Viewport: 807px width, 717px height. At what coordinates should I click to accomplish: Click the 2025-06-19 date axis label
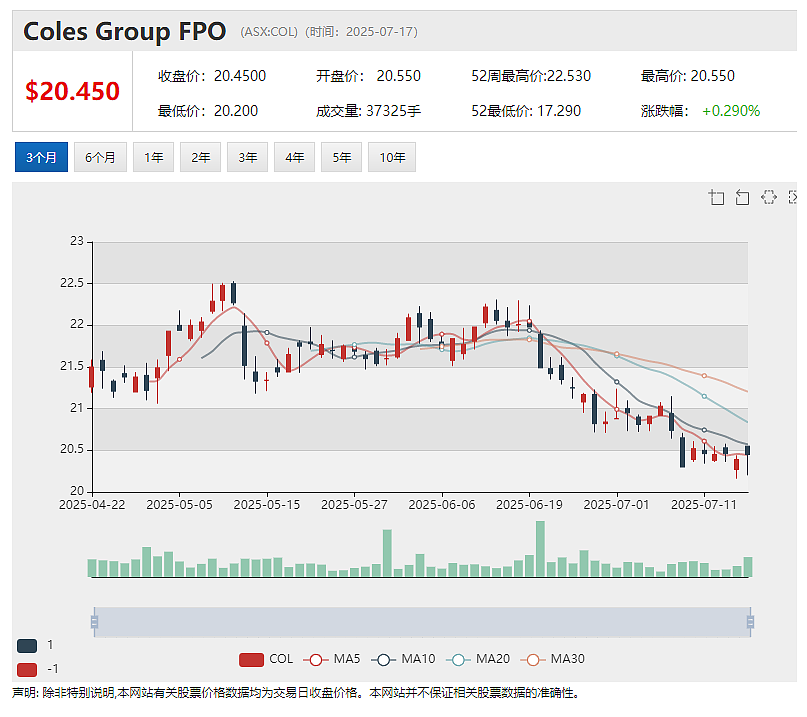click(529, 504)
